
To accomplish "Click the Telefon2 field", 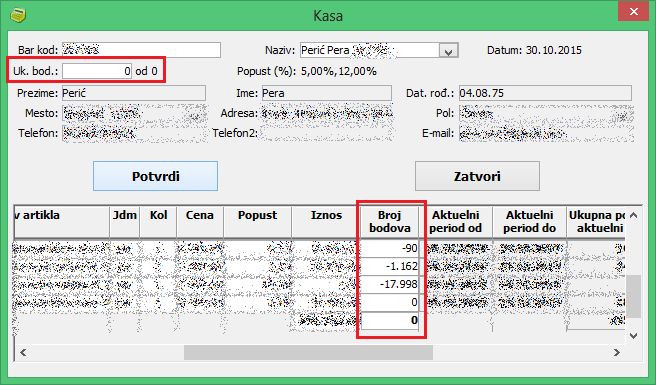I will (x=327, y=133).
